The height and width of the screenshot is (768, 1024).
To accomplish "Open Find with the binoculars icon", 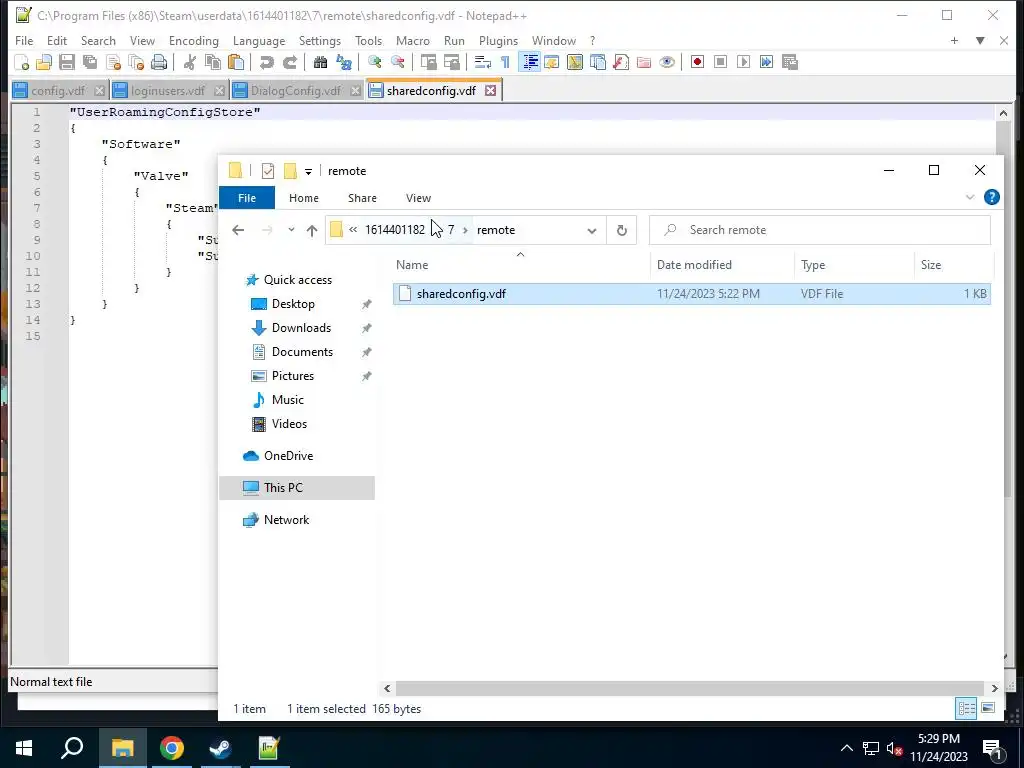I will click(320, 62).
